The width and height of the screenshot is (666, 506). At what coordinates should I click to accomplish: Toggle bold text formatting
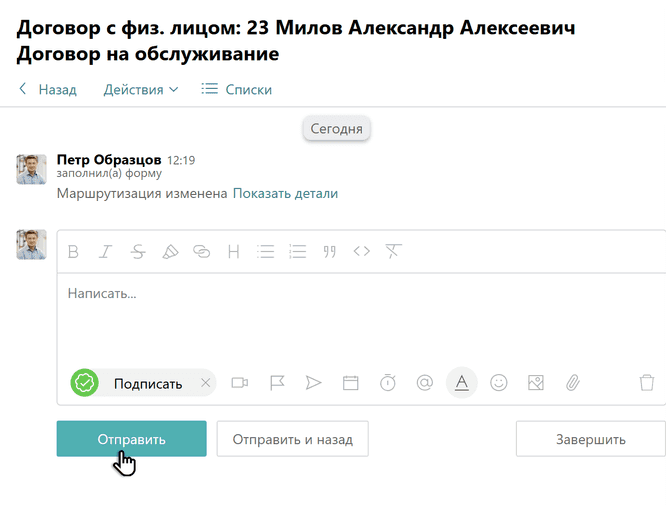click(x=73, y=252)
